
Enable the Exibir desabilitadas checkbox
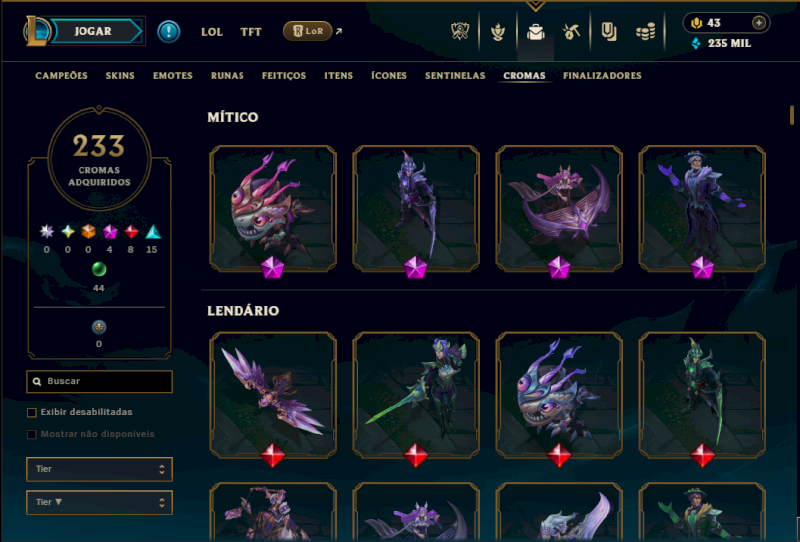click(32, 412)
